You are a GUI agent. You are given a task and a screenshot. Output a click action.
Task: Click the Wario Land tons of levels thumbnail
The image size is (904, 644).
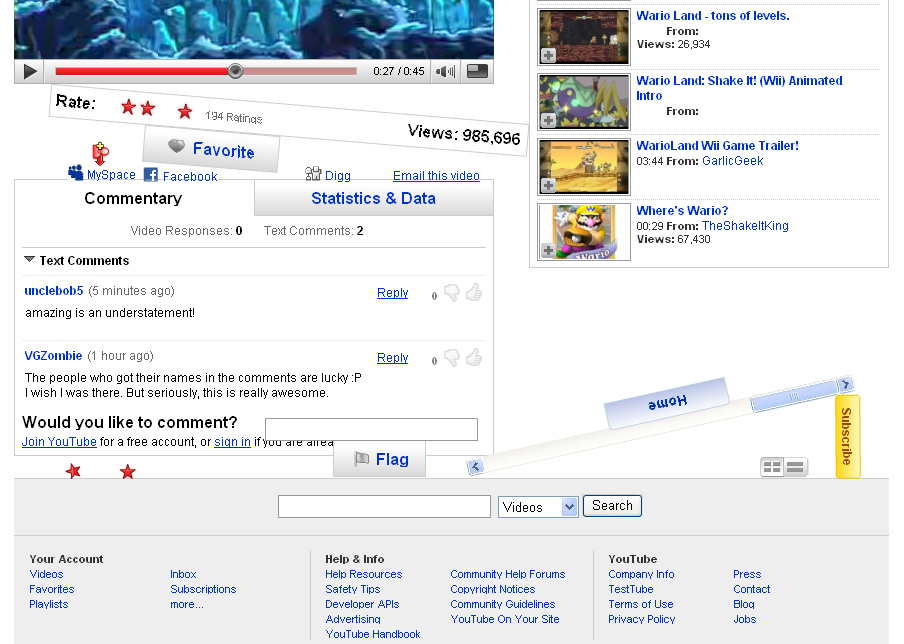coord(583,37)
